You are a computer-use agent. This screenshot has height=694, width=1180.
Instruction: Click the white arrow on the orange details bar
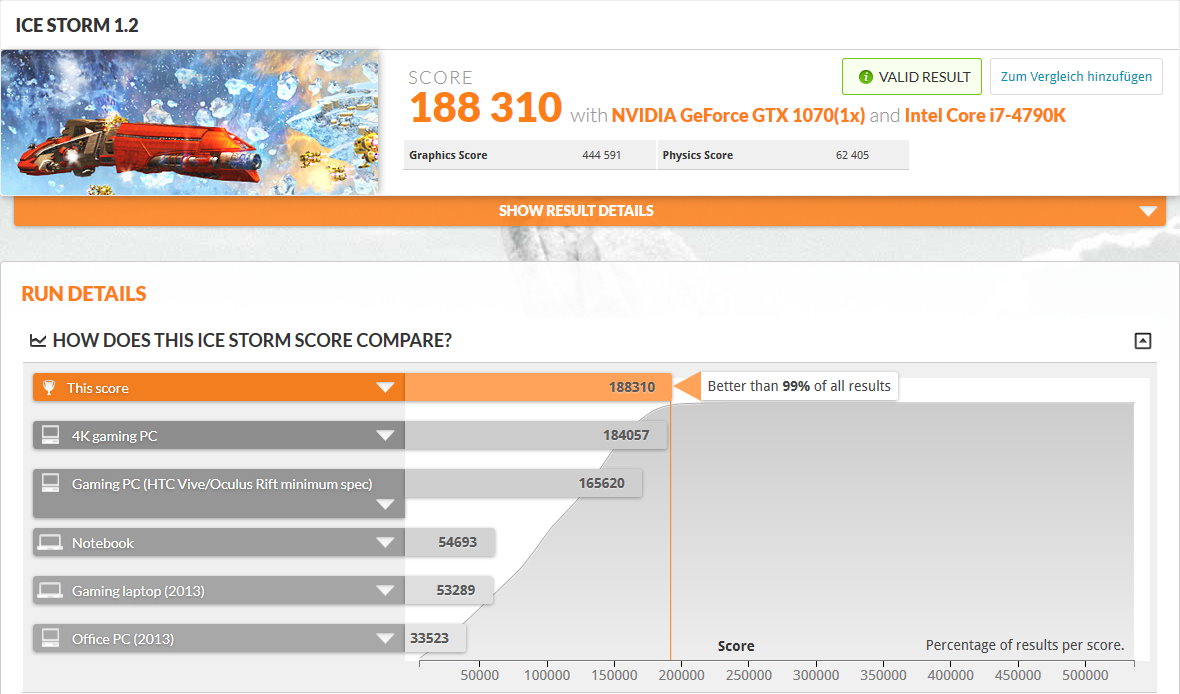coord(1148,211)
